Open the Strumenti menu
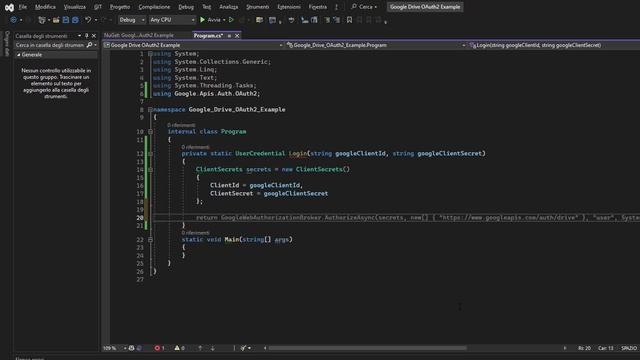 click(257, 7)
